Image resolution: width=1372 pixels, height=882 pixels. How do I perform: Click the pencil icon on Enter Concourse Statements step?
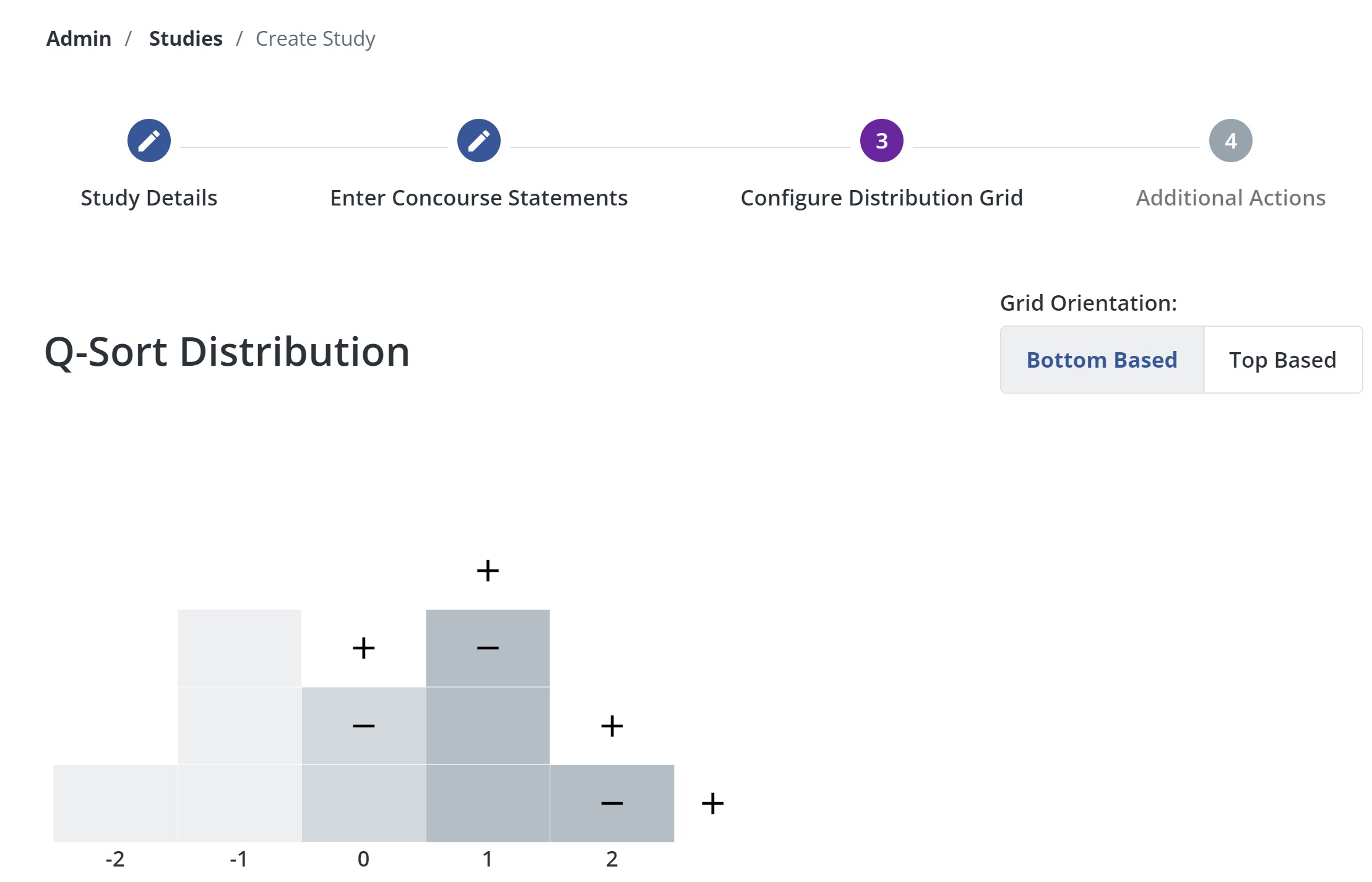tap(479, 141)
